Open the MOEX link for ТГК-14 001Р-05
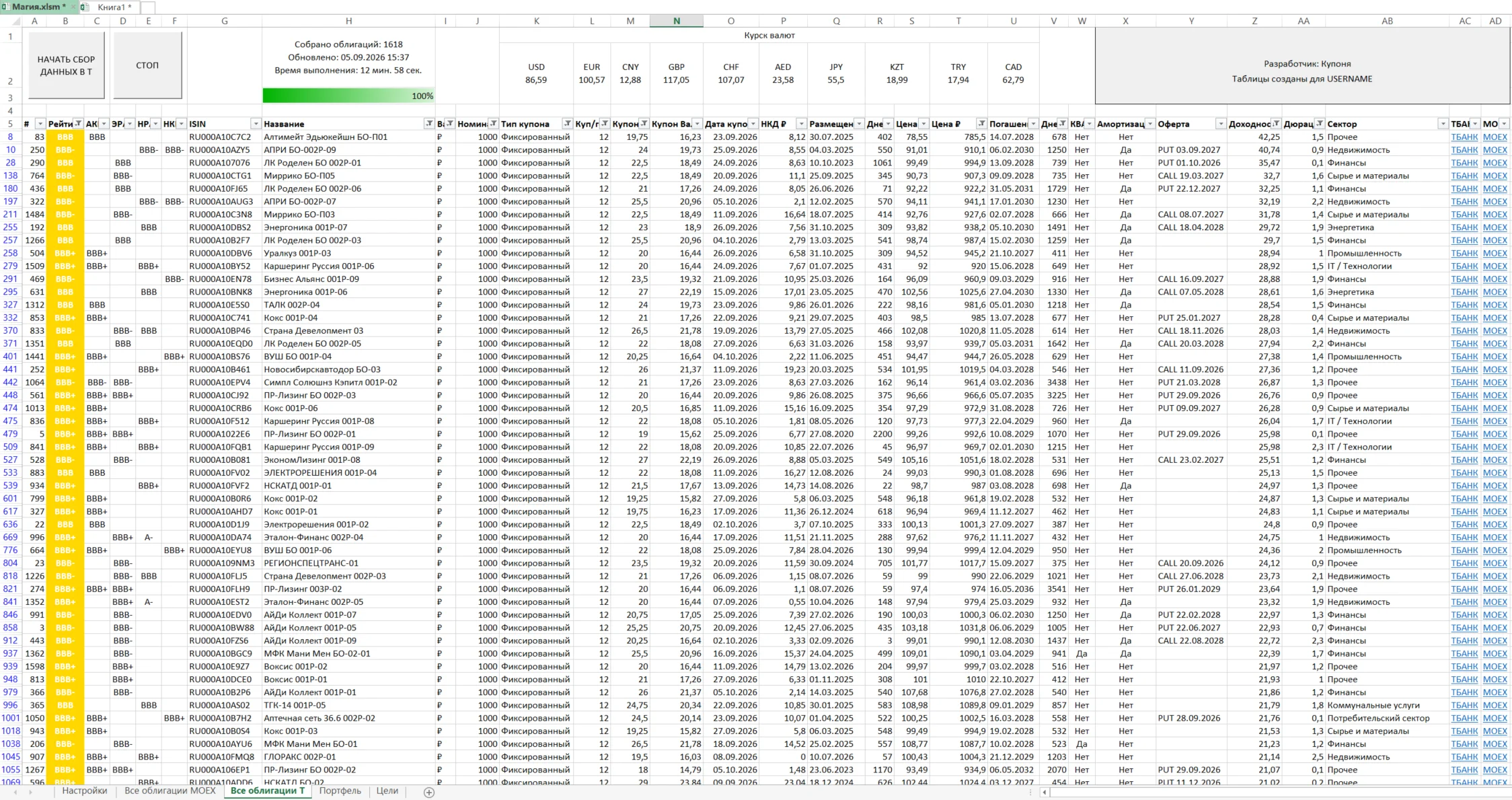The image size is (1512, 800). pos(1495,705)
